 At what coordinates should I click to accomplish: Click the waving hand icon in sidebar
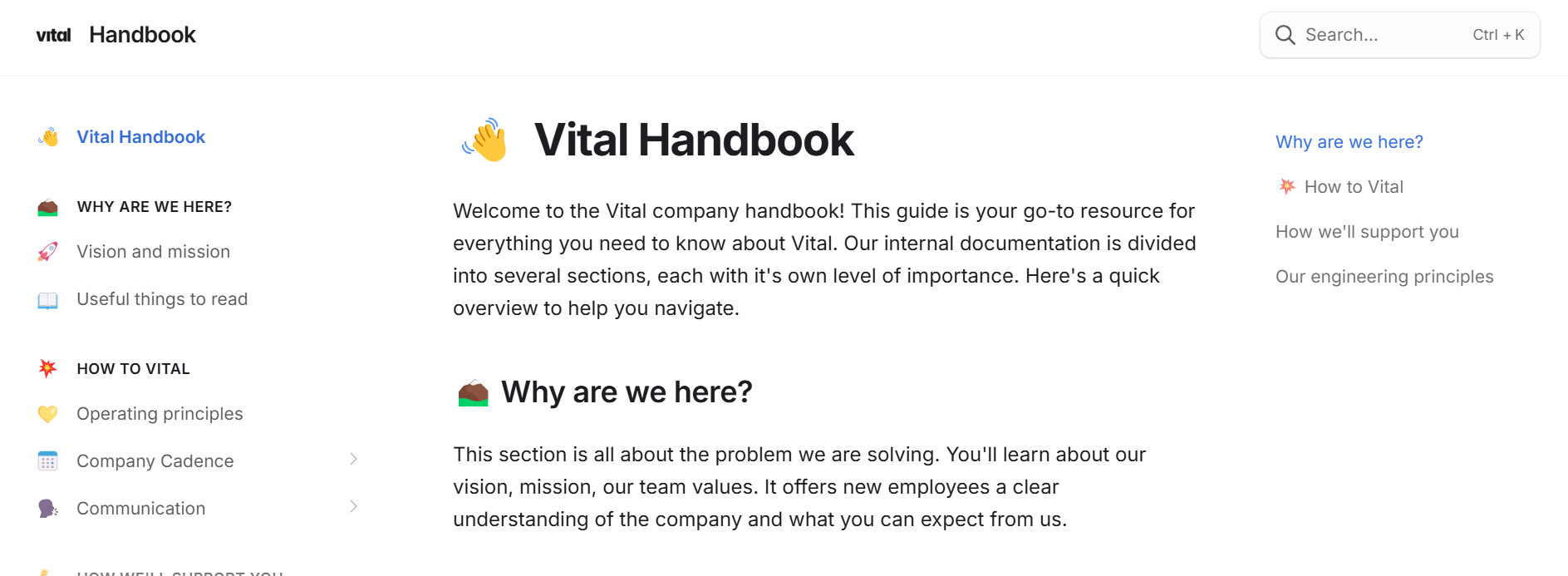pos(48,137)
